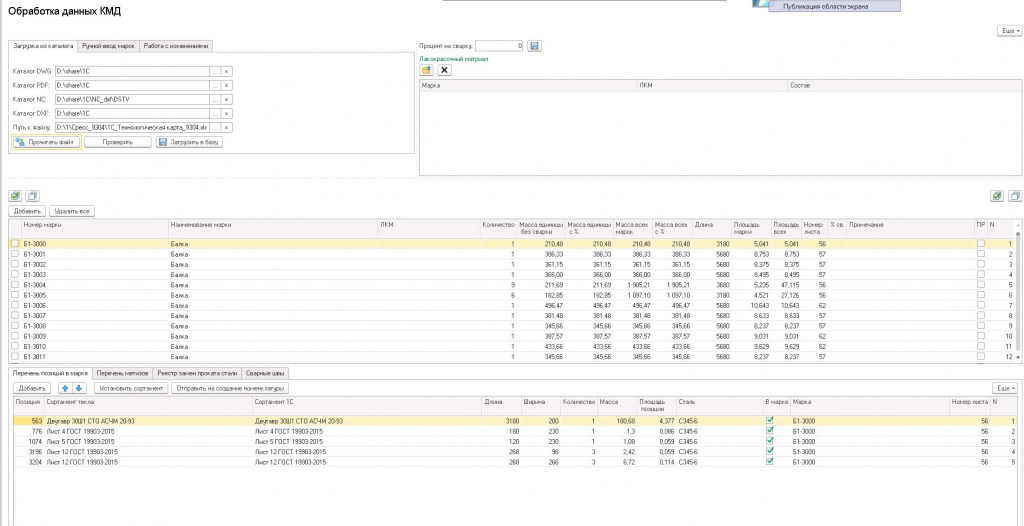
Task: Open the Еще dropdown above positions table
Action: pos(1004,388)
